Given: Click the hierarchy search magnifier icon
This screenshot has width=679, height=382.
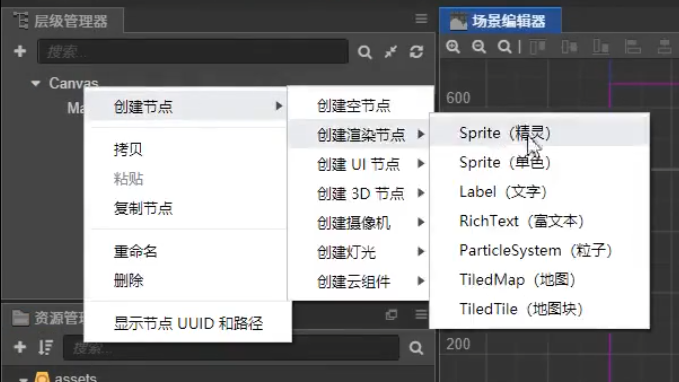Looking at the screenshot, I should 365,52.
